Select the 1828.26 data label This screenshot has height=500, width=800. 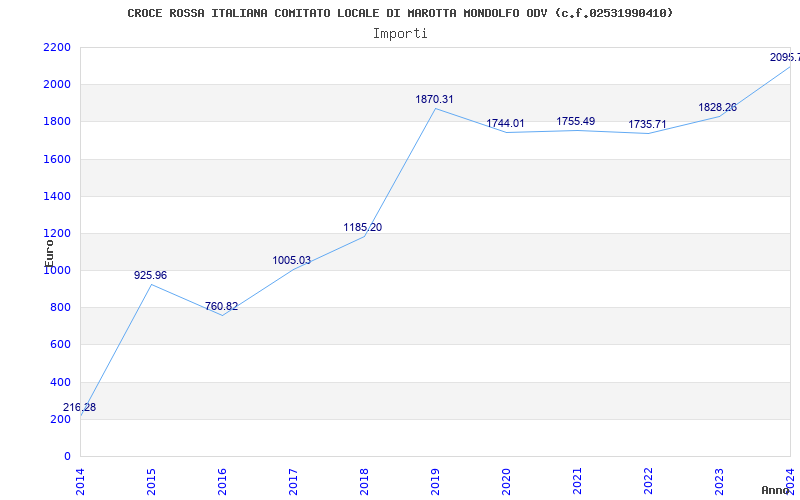[x=717, y=107]
